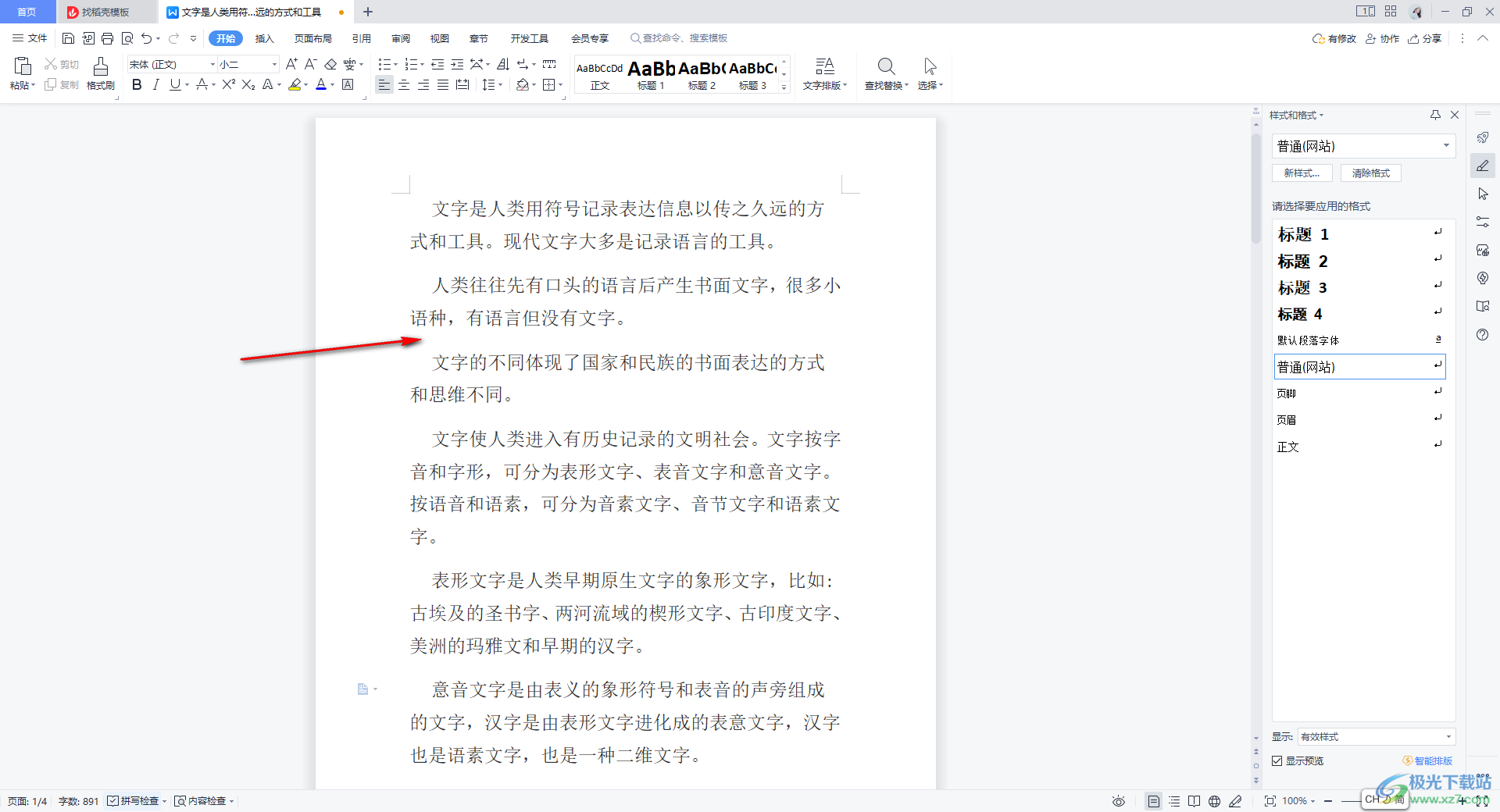The image size is (1500, 812).
Task: Open the Text Layout tool
Action: click(825, 73)
